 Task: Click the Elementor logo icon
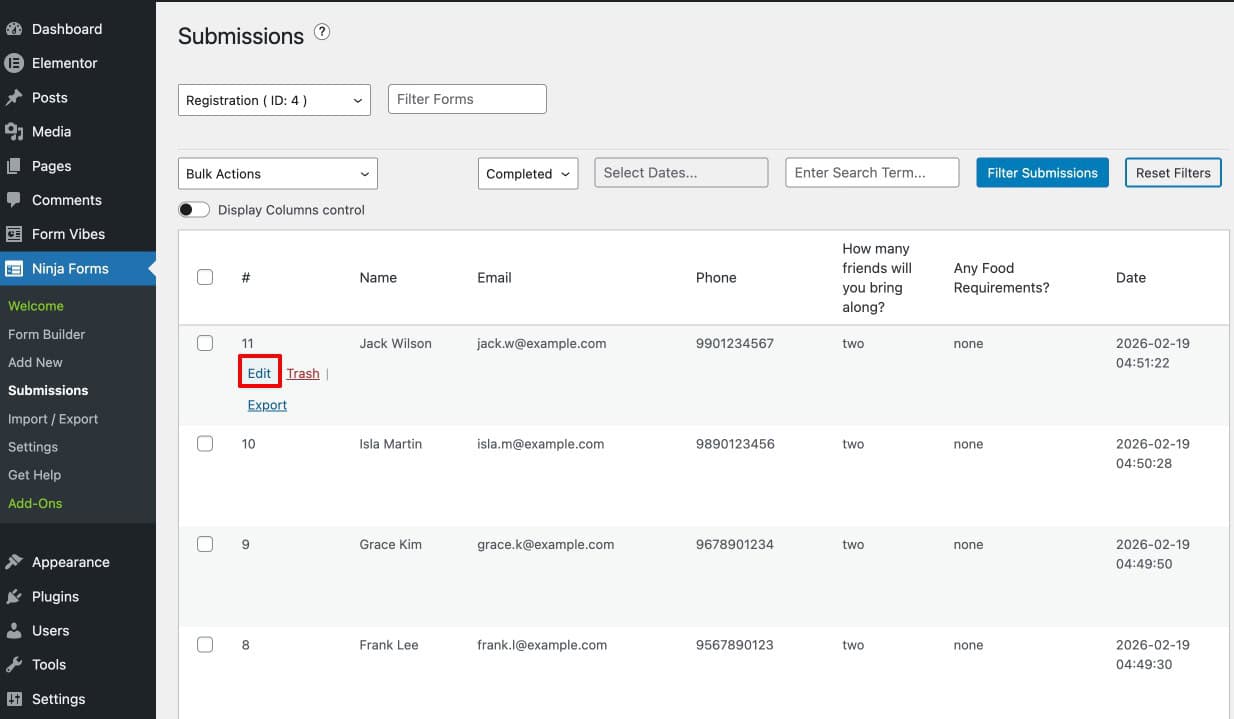tap(14, 63)
